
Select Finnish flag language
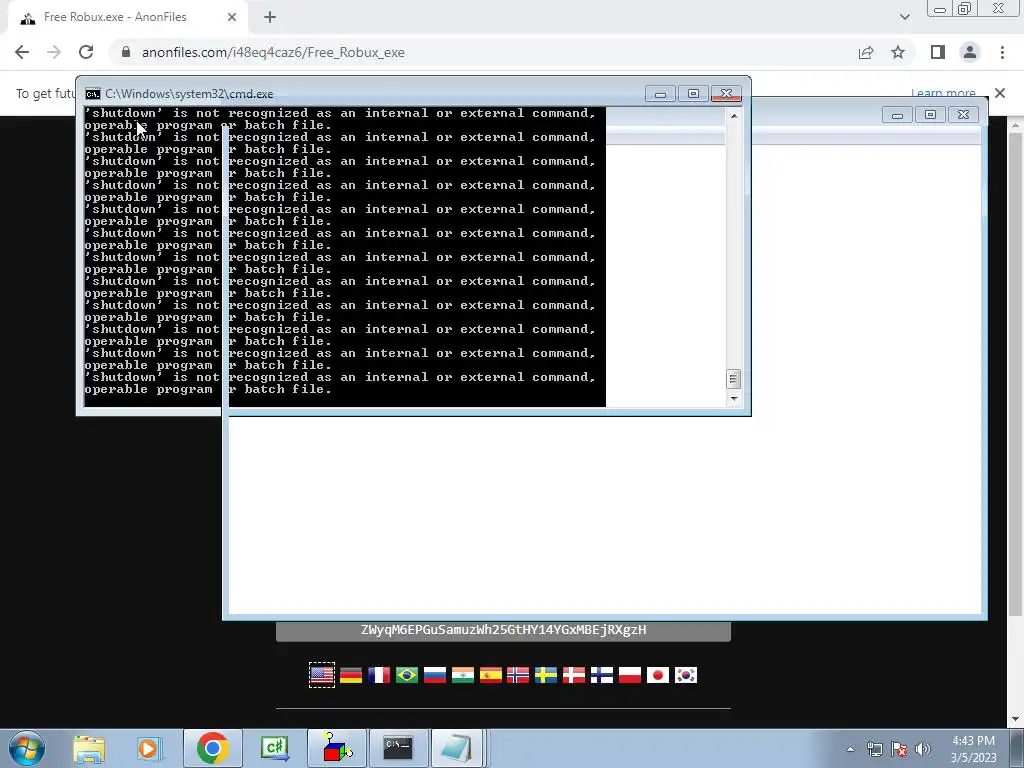(602, 675)
